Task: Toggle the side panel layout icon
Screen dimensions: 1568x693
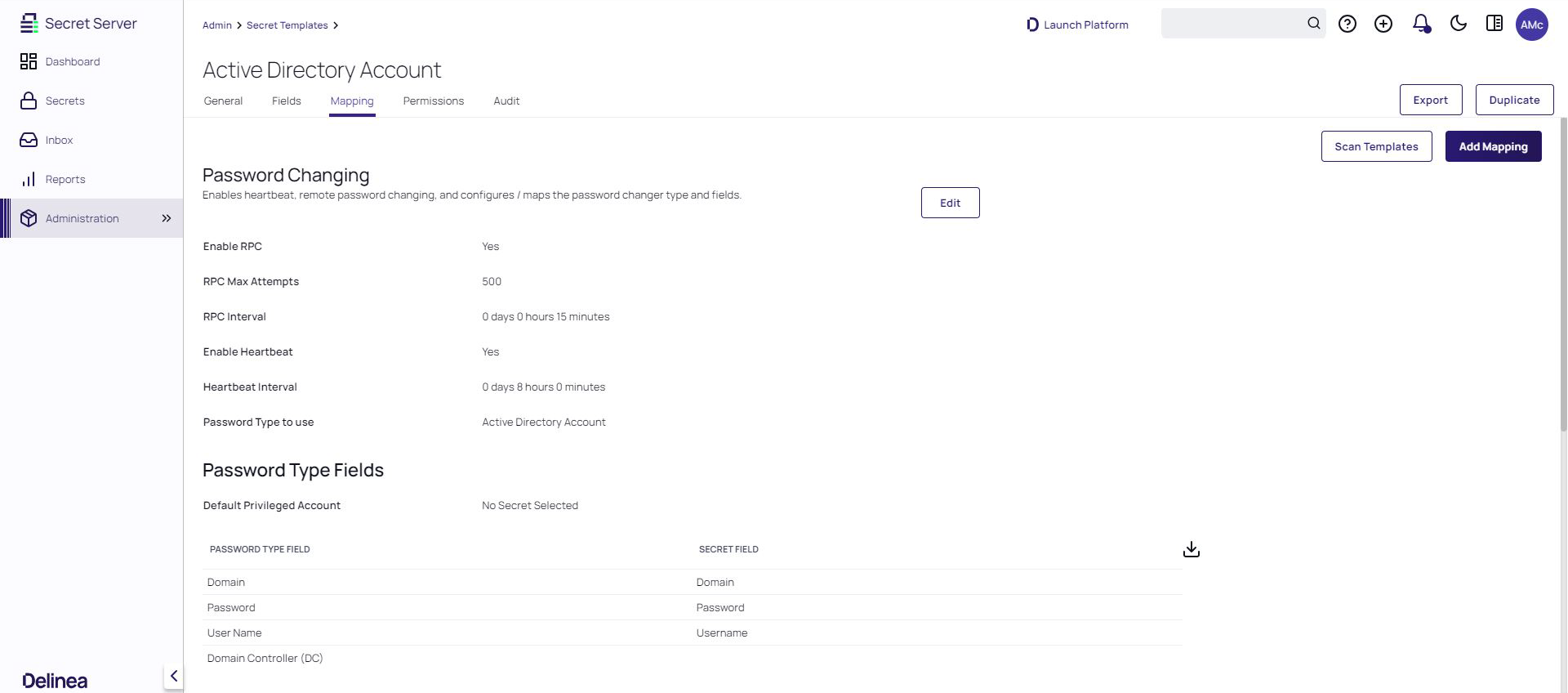Action: click(x=1494, y=24)
